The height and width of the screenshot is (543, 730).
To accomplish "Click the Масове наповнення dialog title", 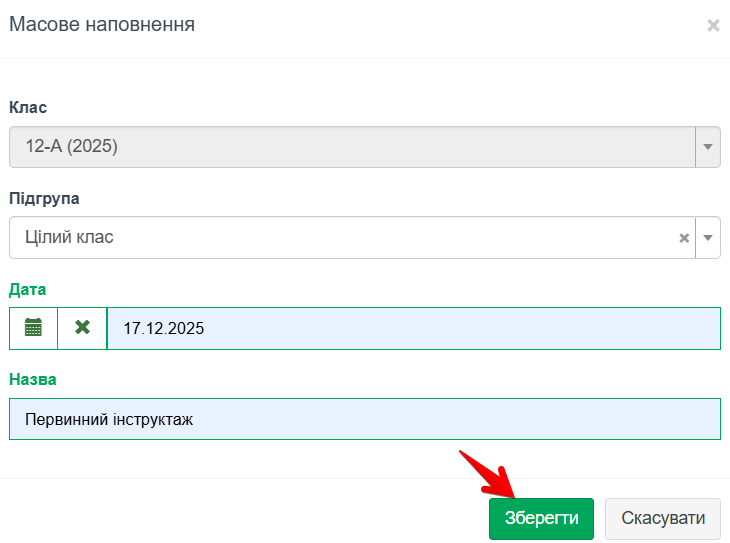I will (x=102, y=25).
